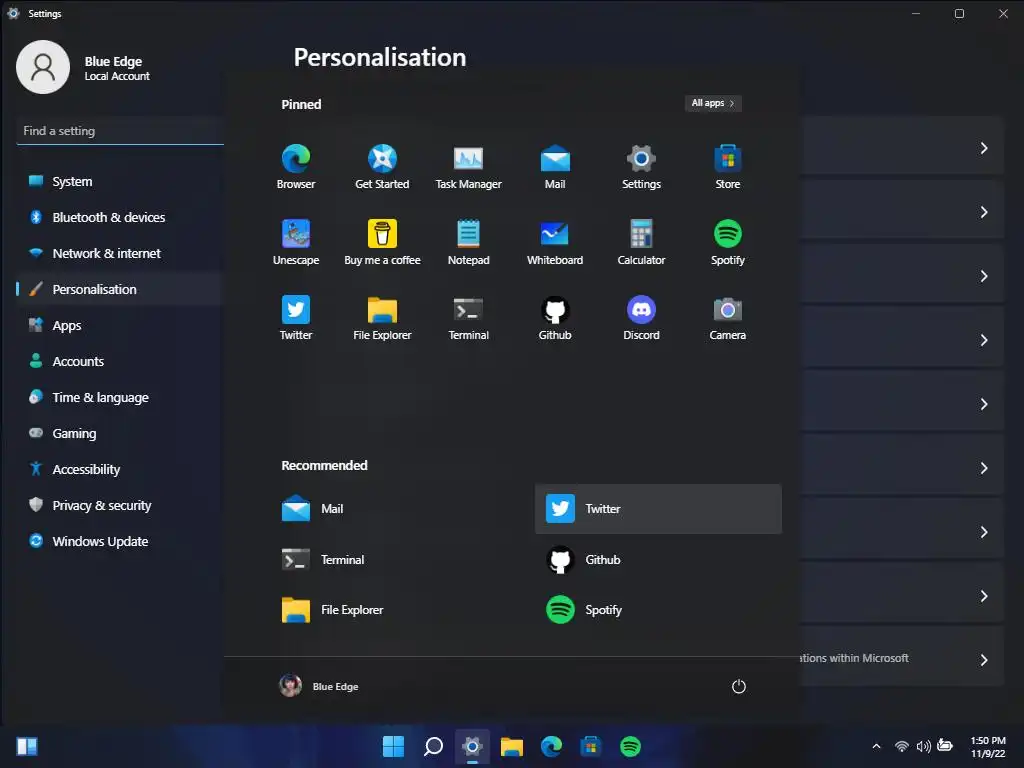Viewport: 1024px width, 768px height.
Task: Open the Store pinned app
Action: pyautogui.click(x=728, y=167)
